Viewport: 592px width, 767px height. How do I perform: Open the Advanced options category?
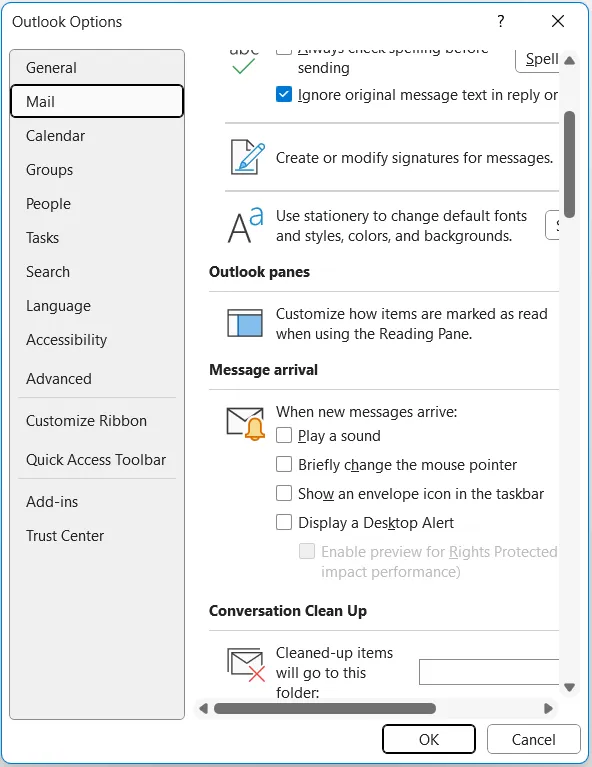point(97,379)
